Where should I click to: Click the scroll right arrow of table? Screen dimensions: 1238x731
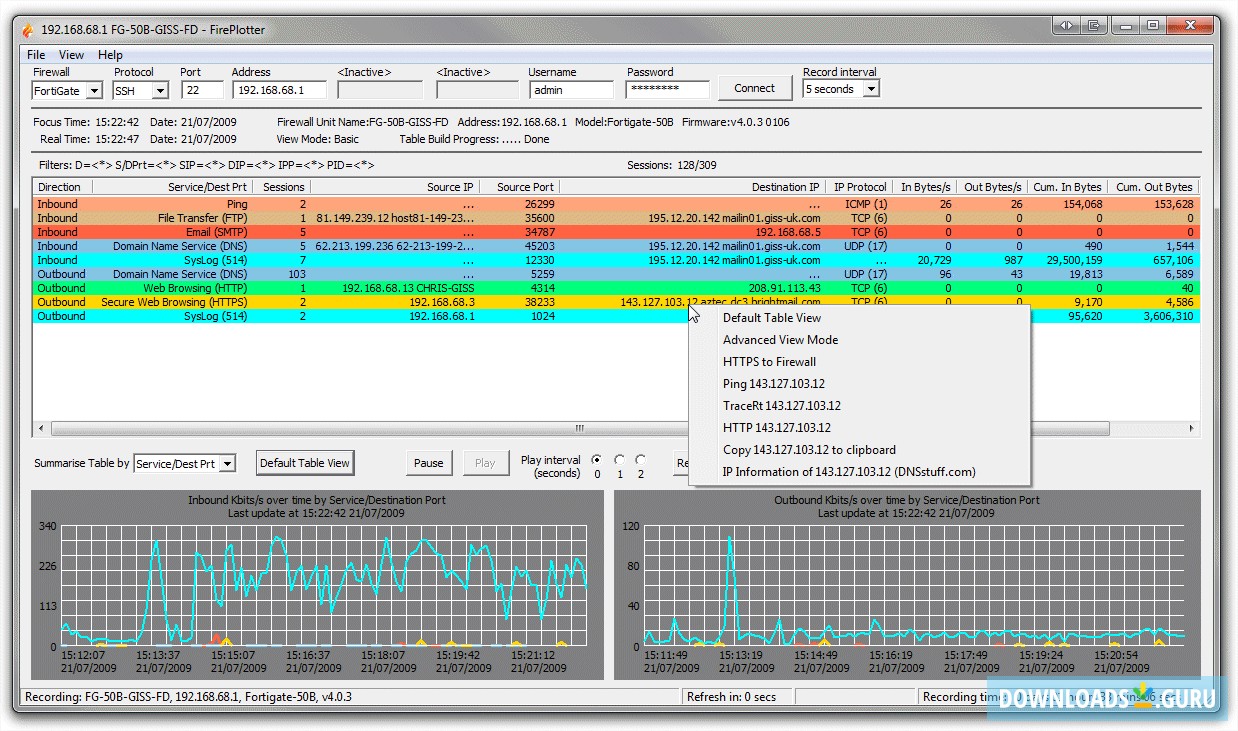(x=1191, y=428)
